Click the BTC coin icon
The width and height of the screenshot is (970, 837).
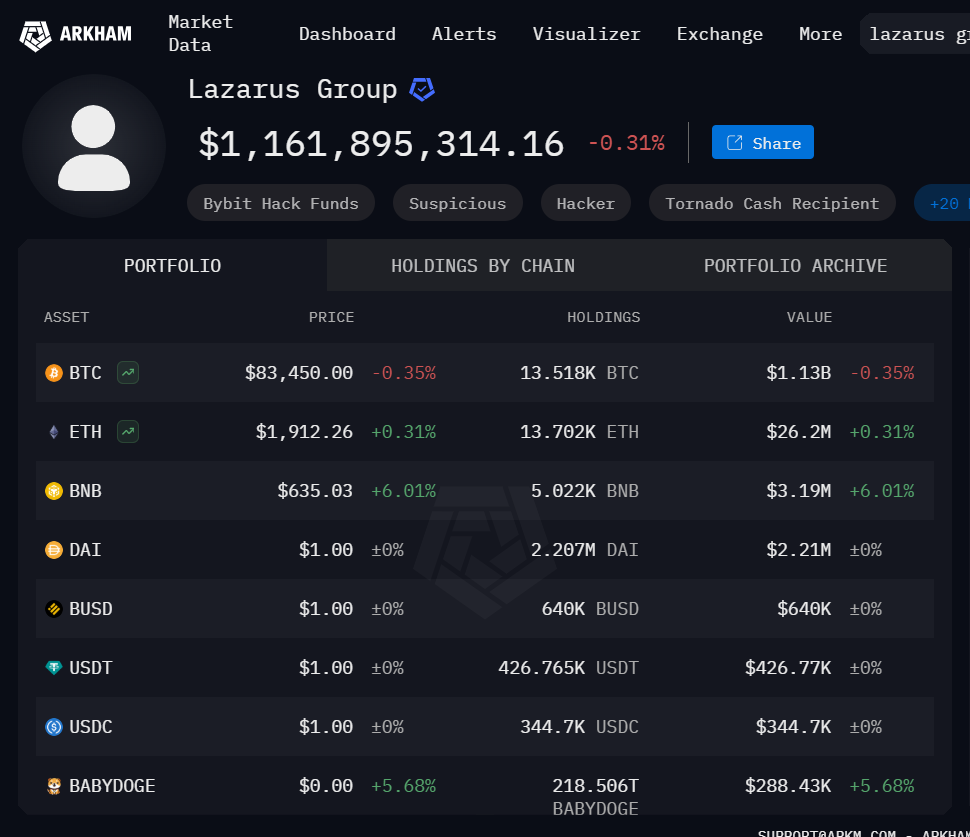click(54, 373)
